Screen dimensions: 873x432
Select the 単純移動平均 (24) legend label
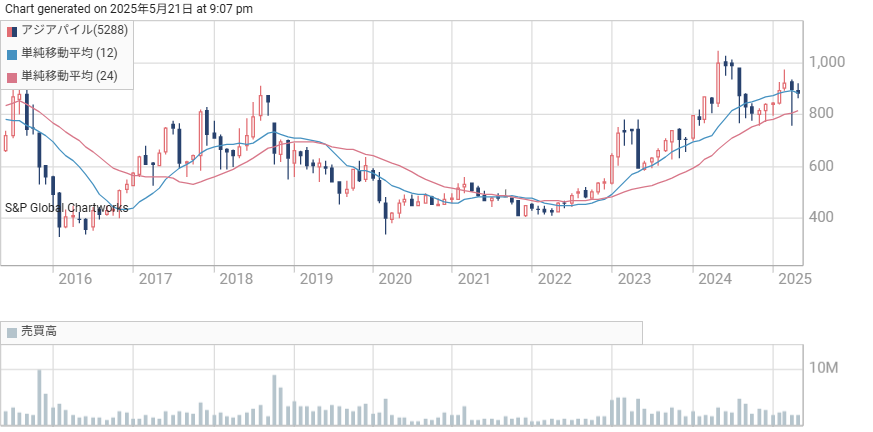tap(70, 76)
